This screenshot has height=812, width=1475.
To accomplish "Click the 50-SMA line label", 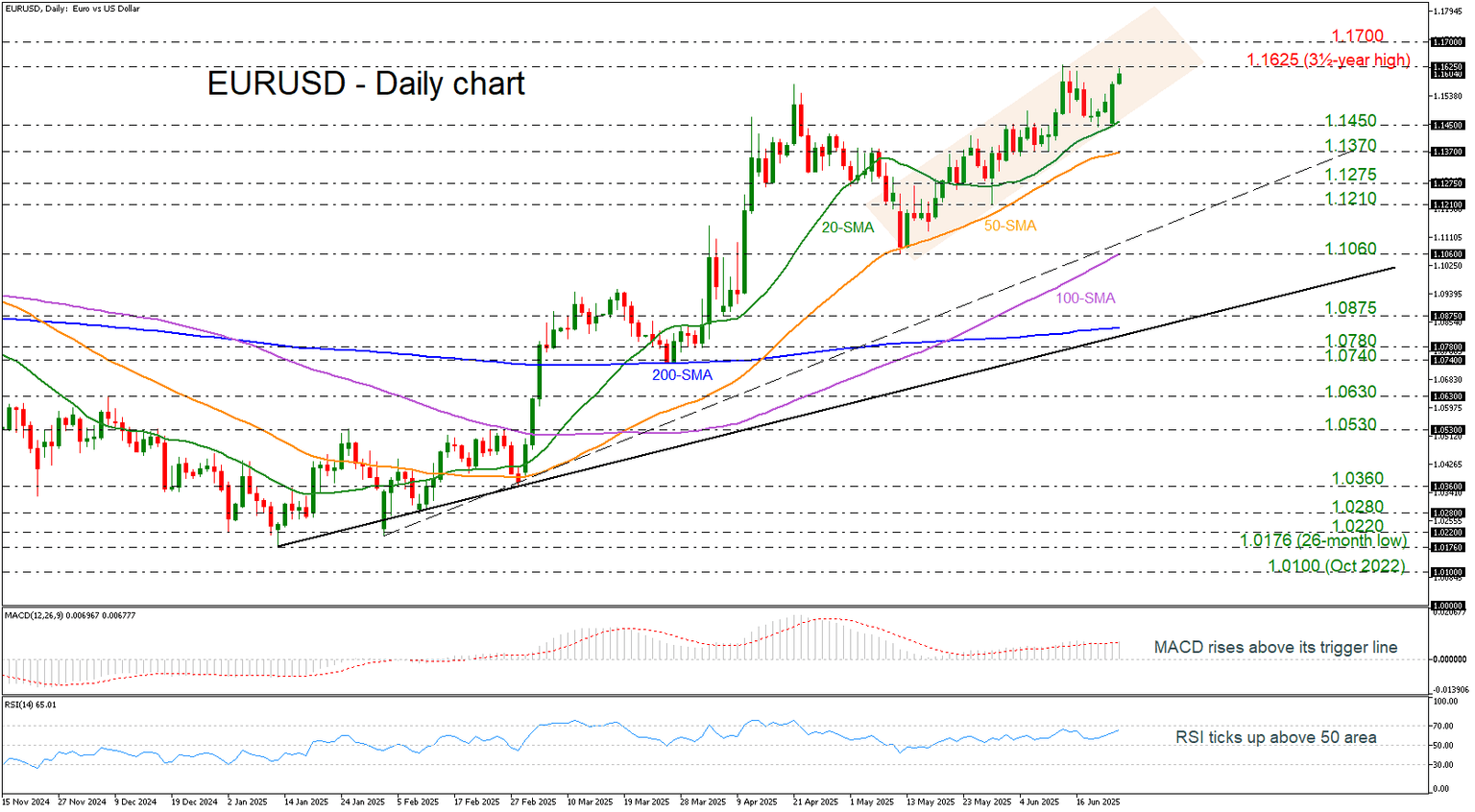I will [1011, 225].
